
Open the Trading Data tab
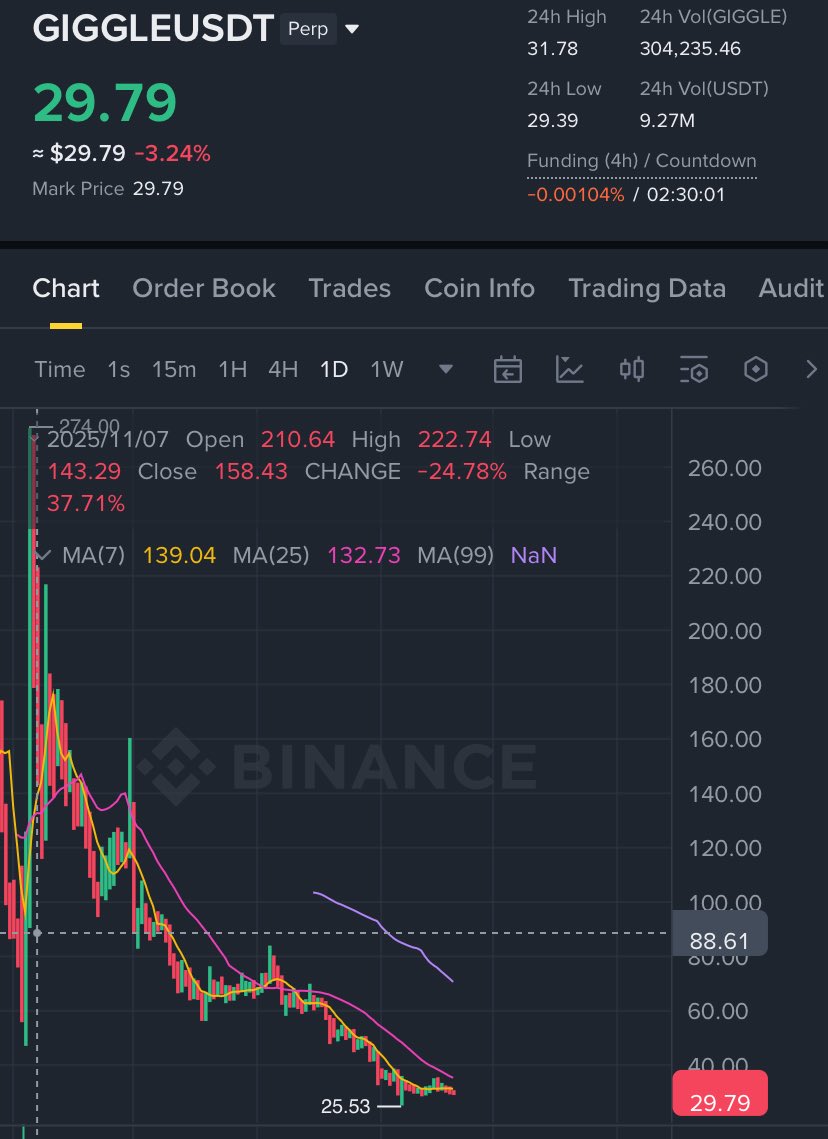pyautogui.click(x=647, y=288)
